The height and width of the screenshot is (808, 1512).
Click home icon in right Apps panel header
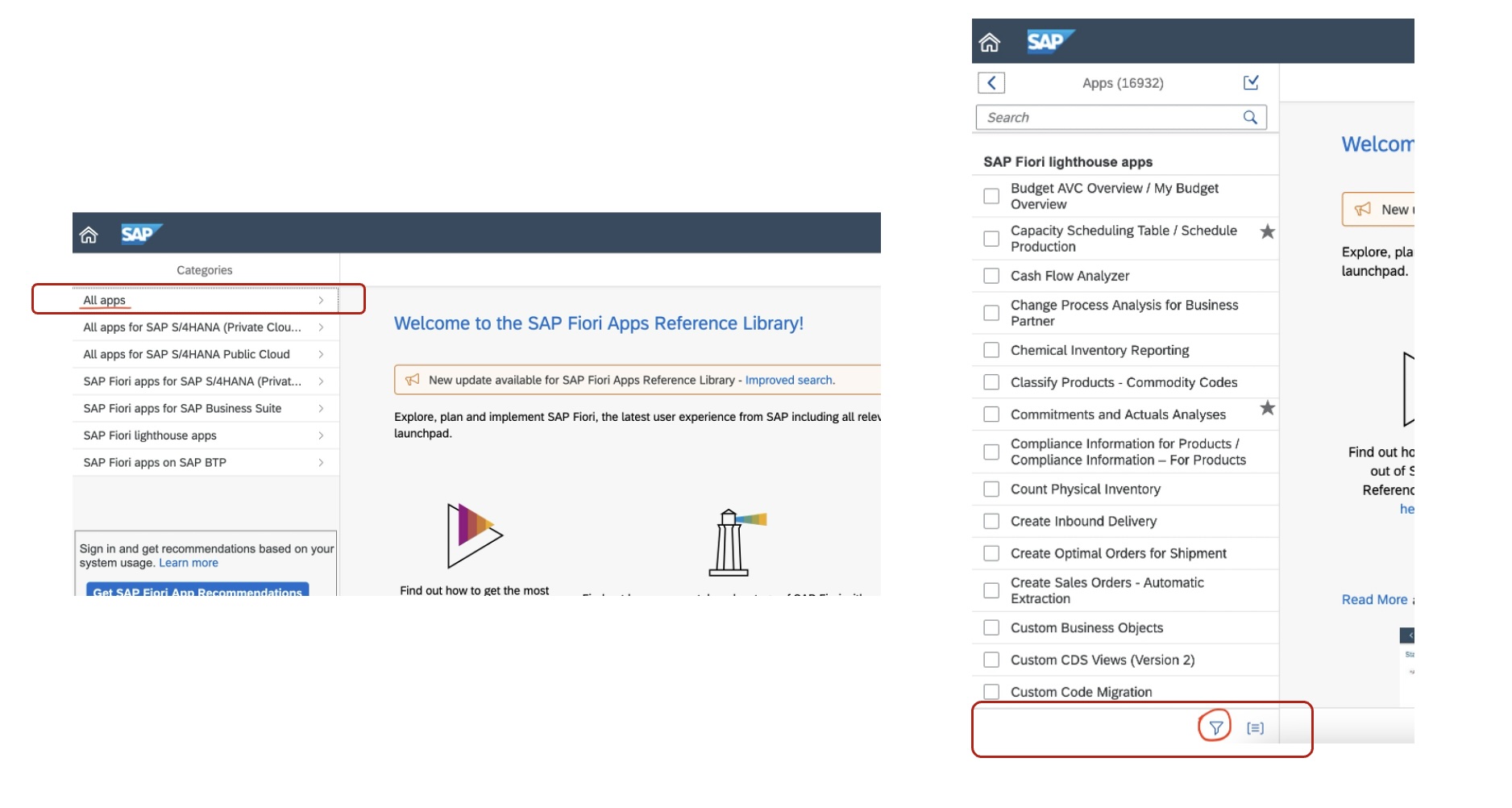pyautogui.click(x=990, y=42)
